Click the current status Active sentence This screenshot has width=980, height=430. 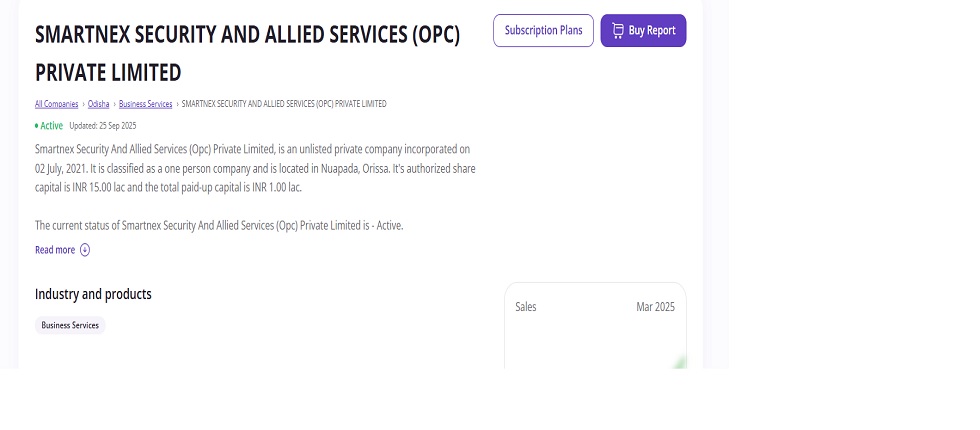coord(219,226)
